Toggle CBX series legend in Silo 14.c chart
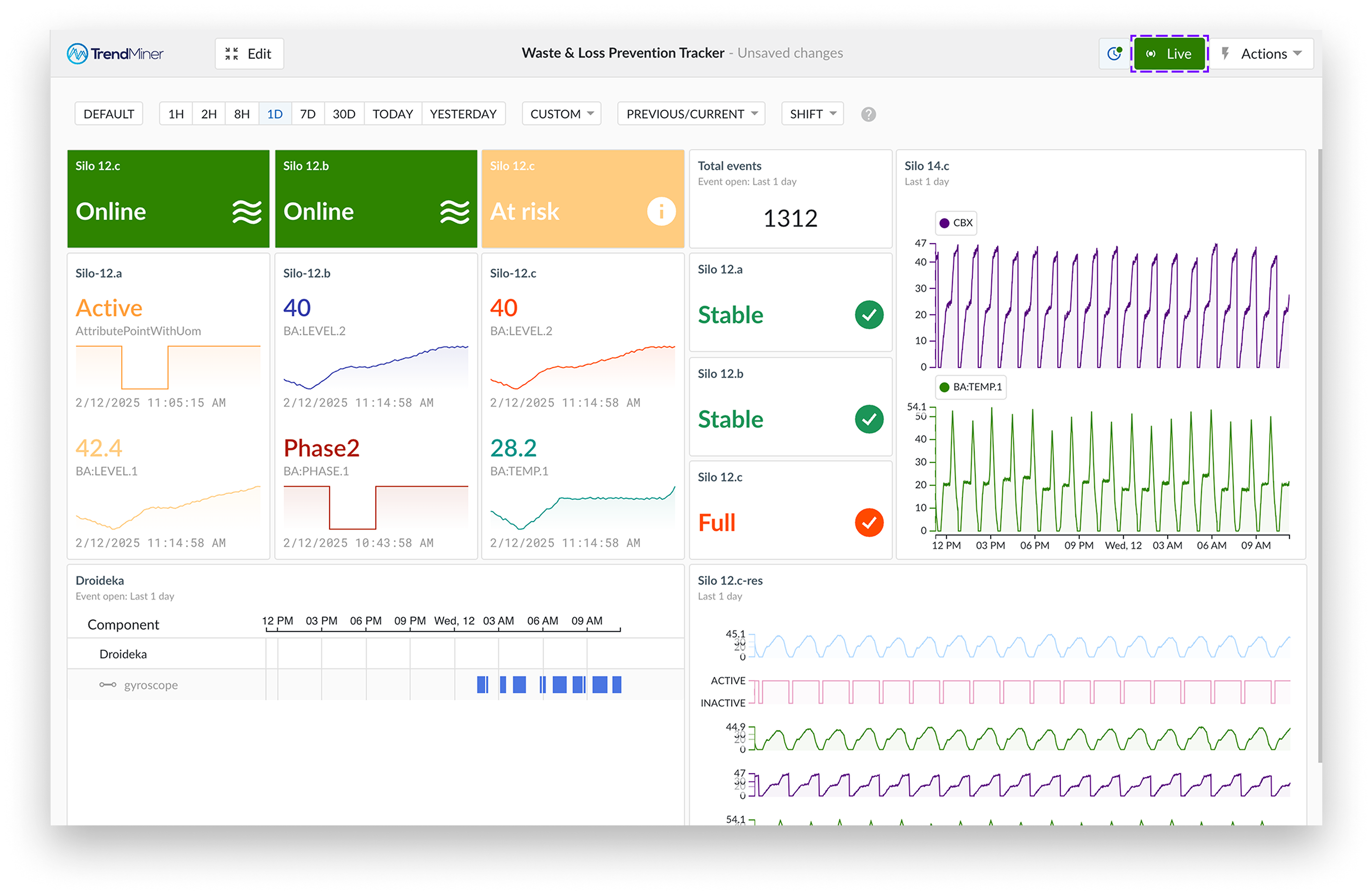The height and width of the screenshot is (895, 1372). [x=956, y=223]
